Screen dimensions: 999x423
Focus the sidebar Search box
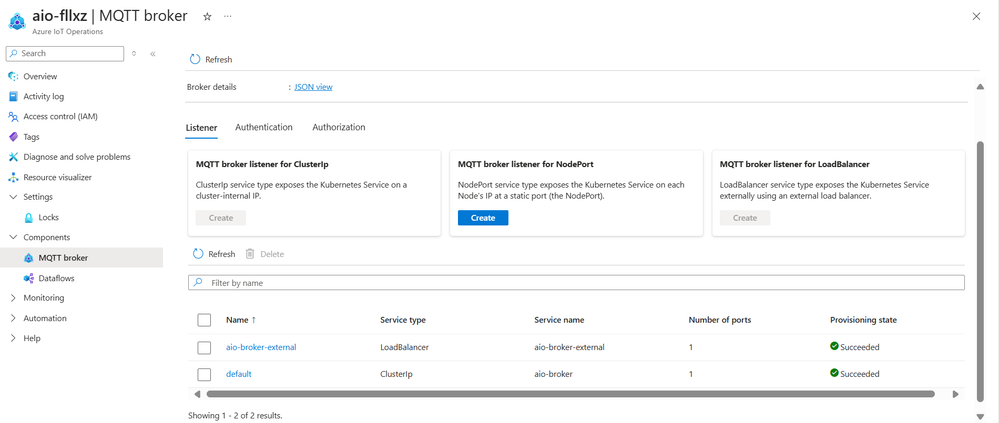(x=65, y=54)
